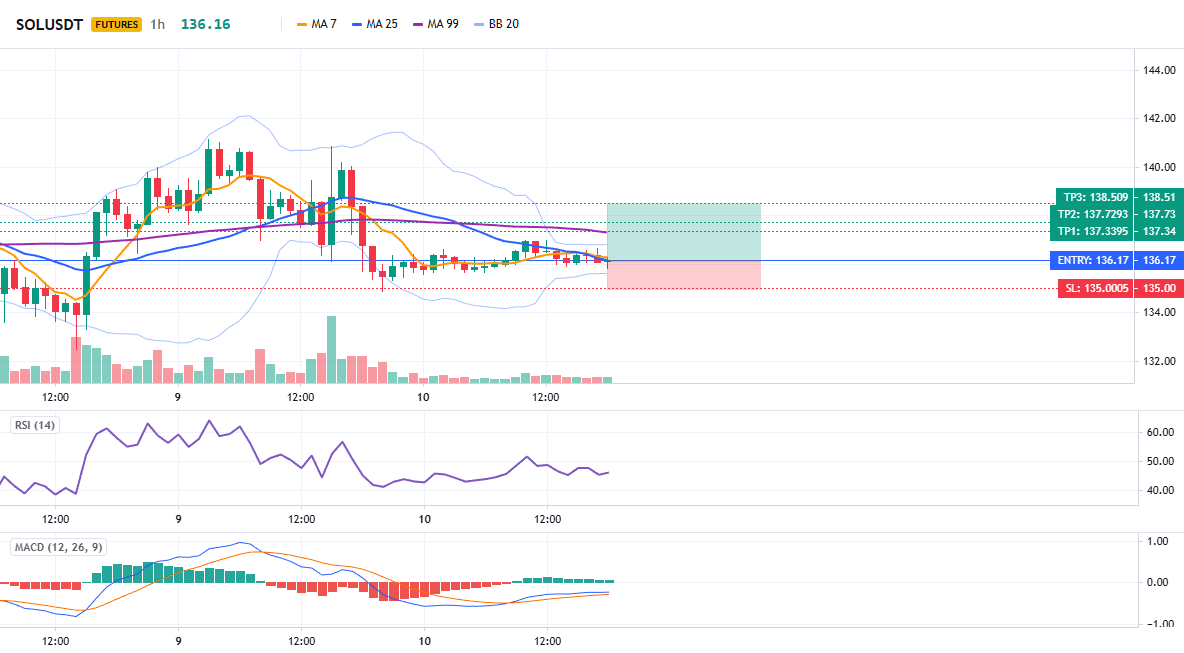Click the blue 136.17 price axis tag

1159,260
